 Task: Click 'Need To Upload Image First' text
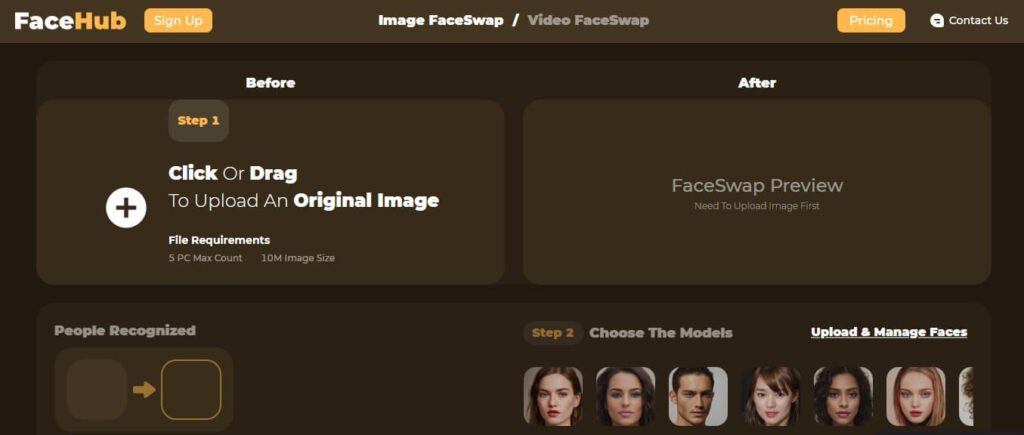tap(757, 206)
